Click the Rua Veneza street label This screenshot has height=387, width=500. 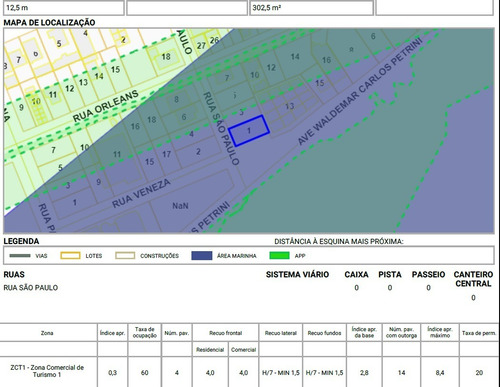pos(141,193)
